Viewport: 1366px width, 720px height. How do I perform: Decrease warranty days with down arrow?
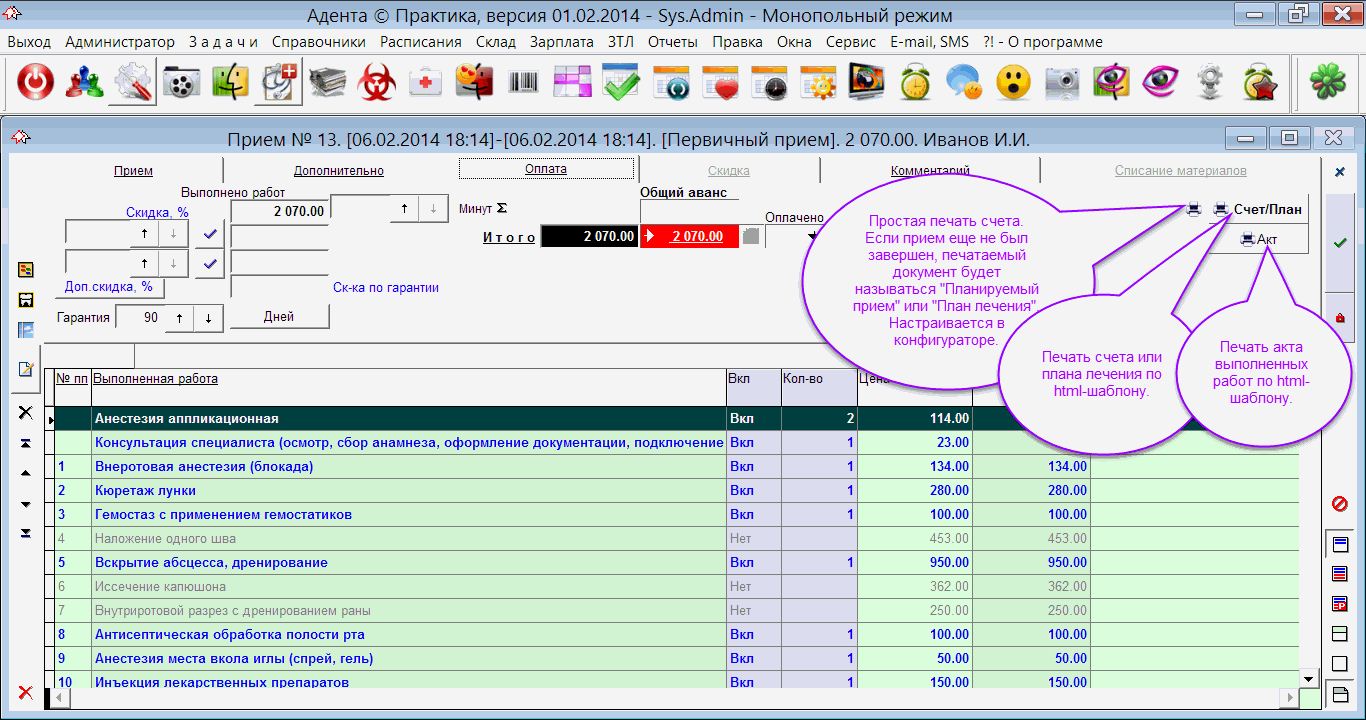tap(208, 318)
